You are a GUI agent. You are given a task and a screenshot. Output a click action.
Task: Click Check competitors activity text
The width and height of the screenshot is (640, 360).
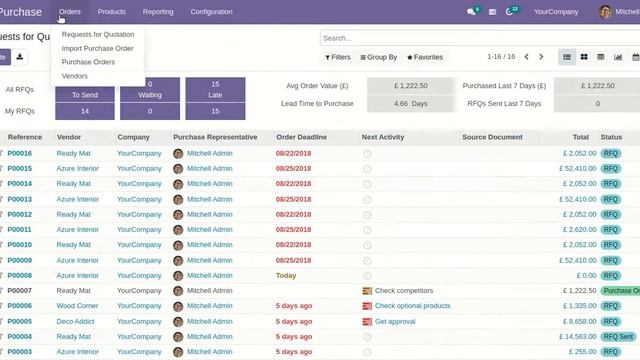(404, 291)
